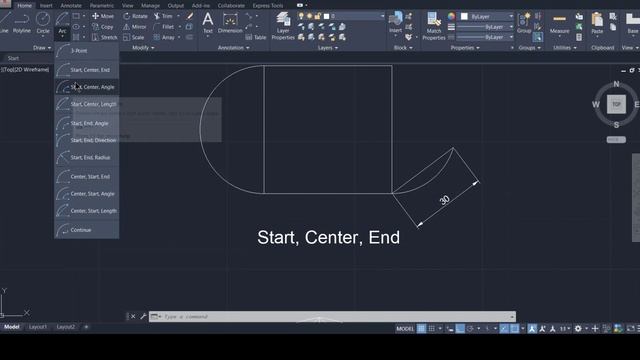Click the Stretch tool

tap(104, 37)
